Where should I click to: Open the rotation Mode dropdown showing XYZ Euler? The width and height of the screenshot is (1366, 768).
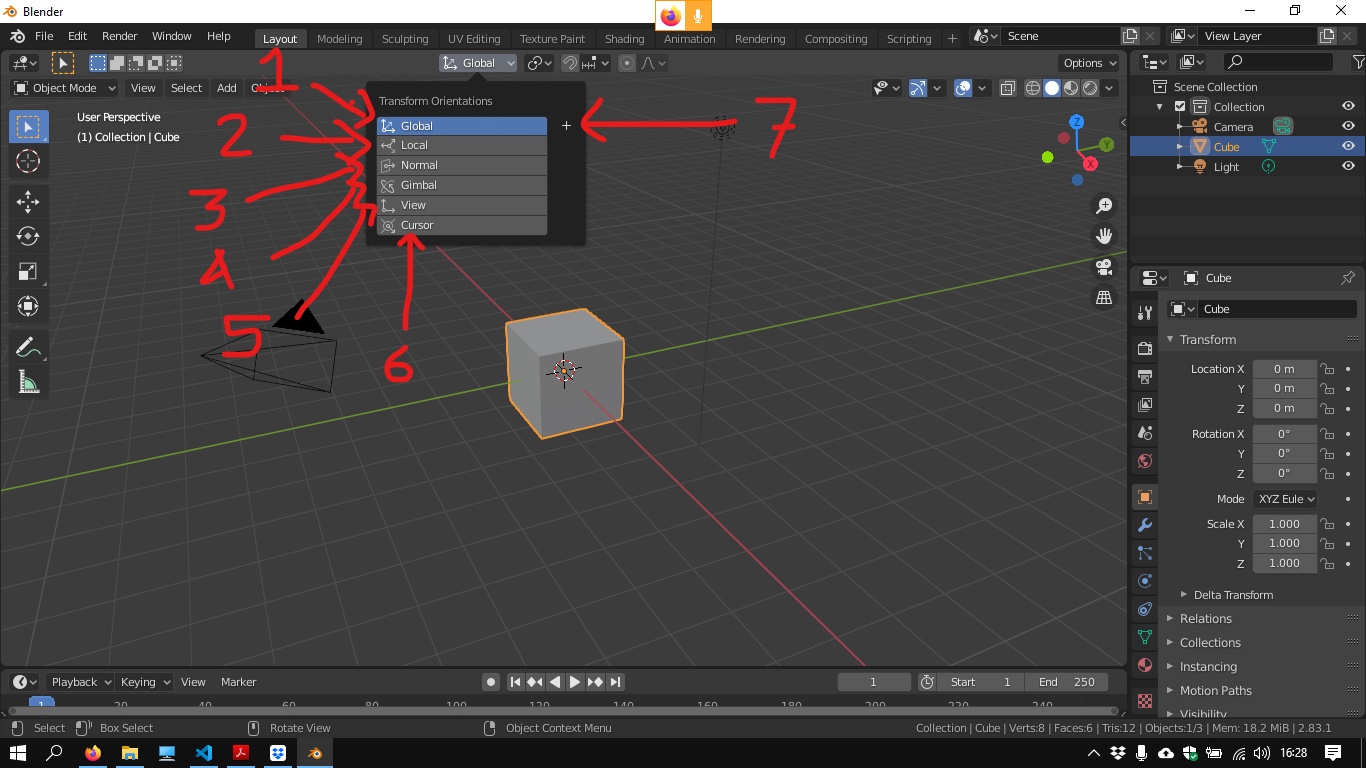[1285, 498]
